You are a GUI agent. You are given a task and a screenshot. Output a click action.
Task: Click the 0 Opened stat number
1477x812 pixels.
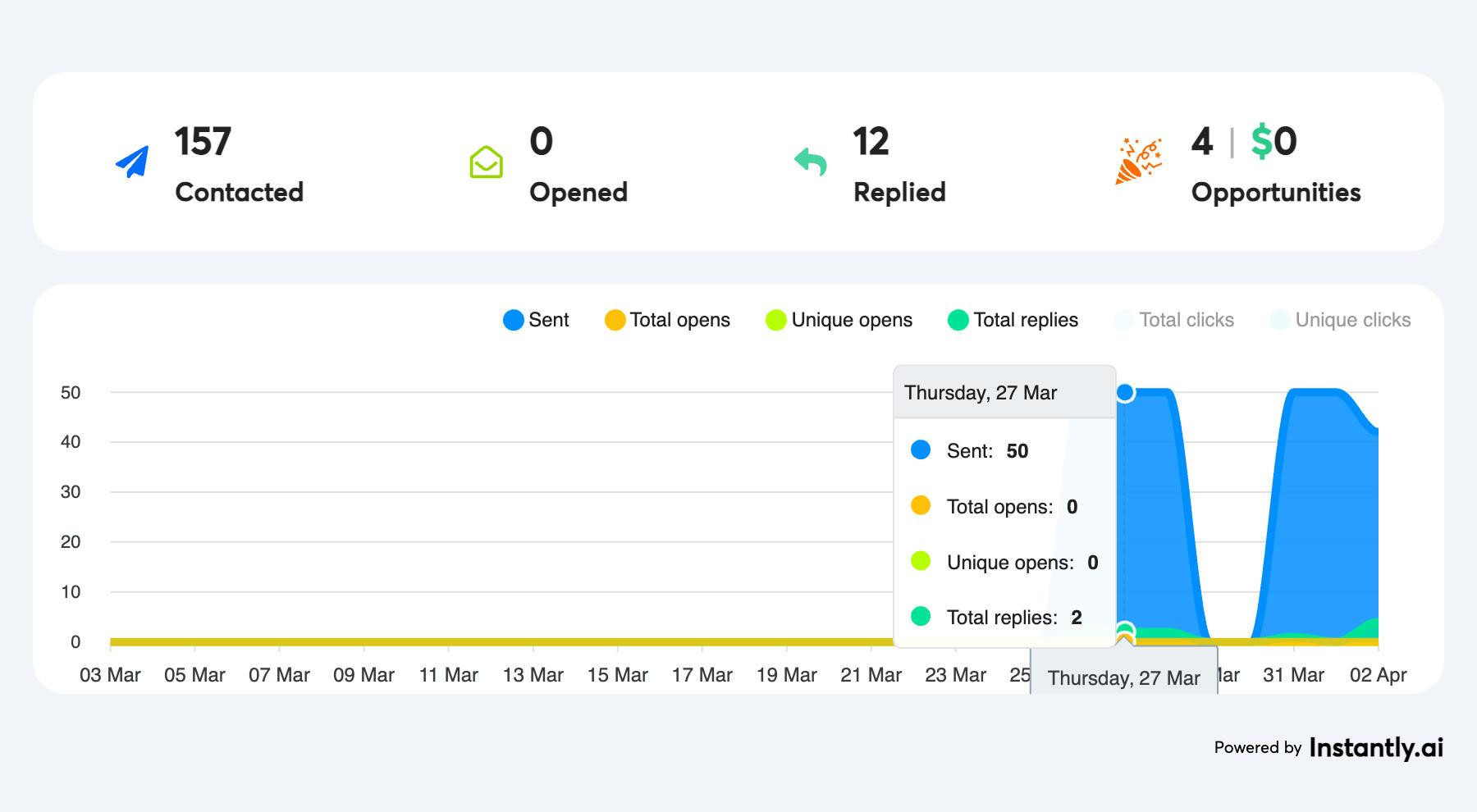click(542, 142)
